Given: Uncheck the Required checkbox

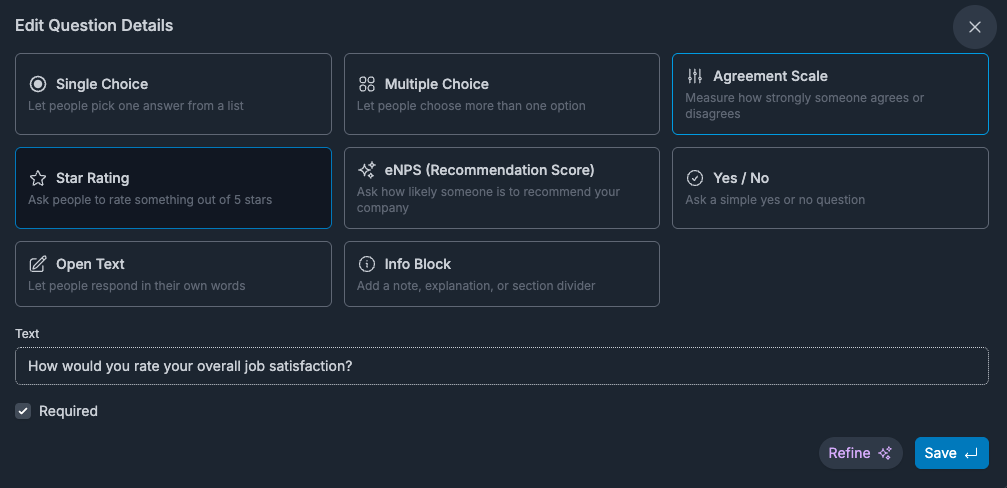Looking at the screenshot, I should click(x=23, y=411).
